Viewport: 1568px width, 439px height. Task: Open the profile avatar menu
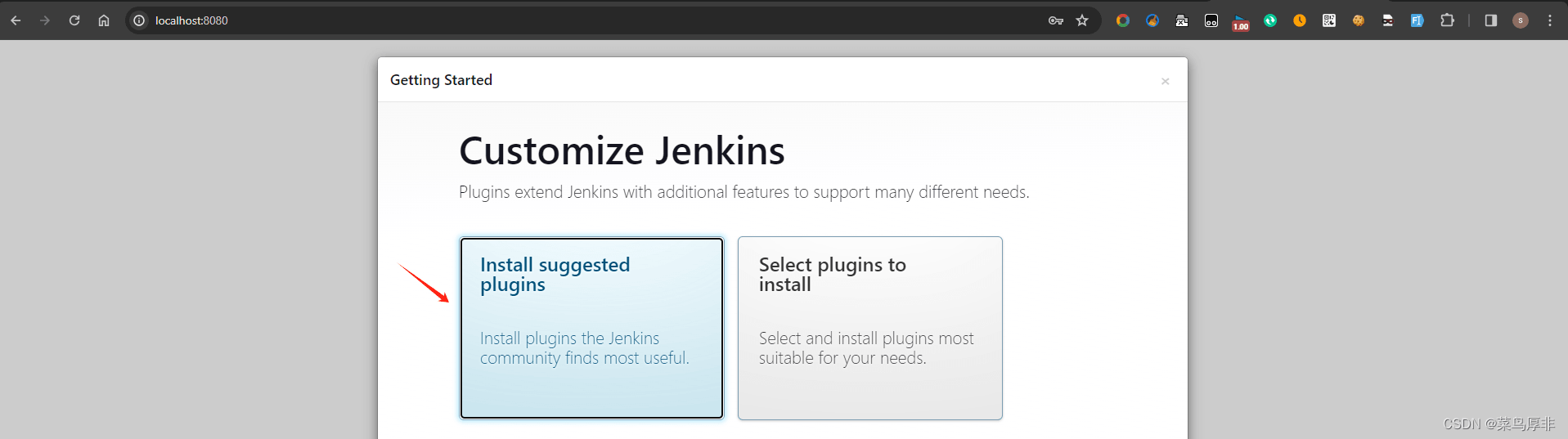coord(1521,20)
